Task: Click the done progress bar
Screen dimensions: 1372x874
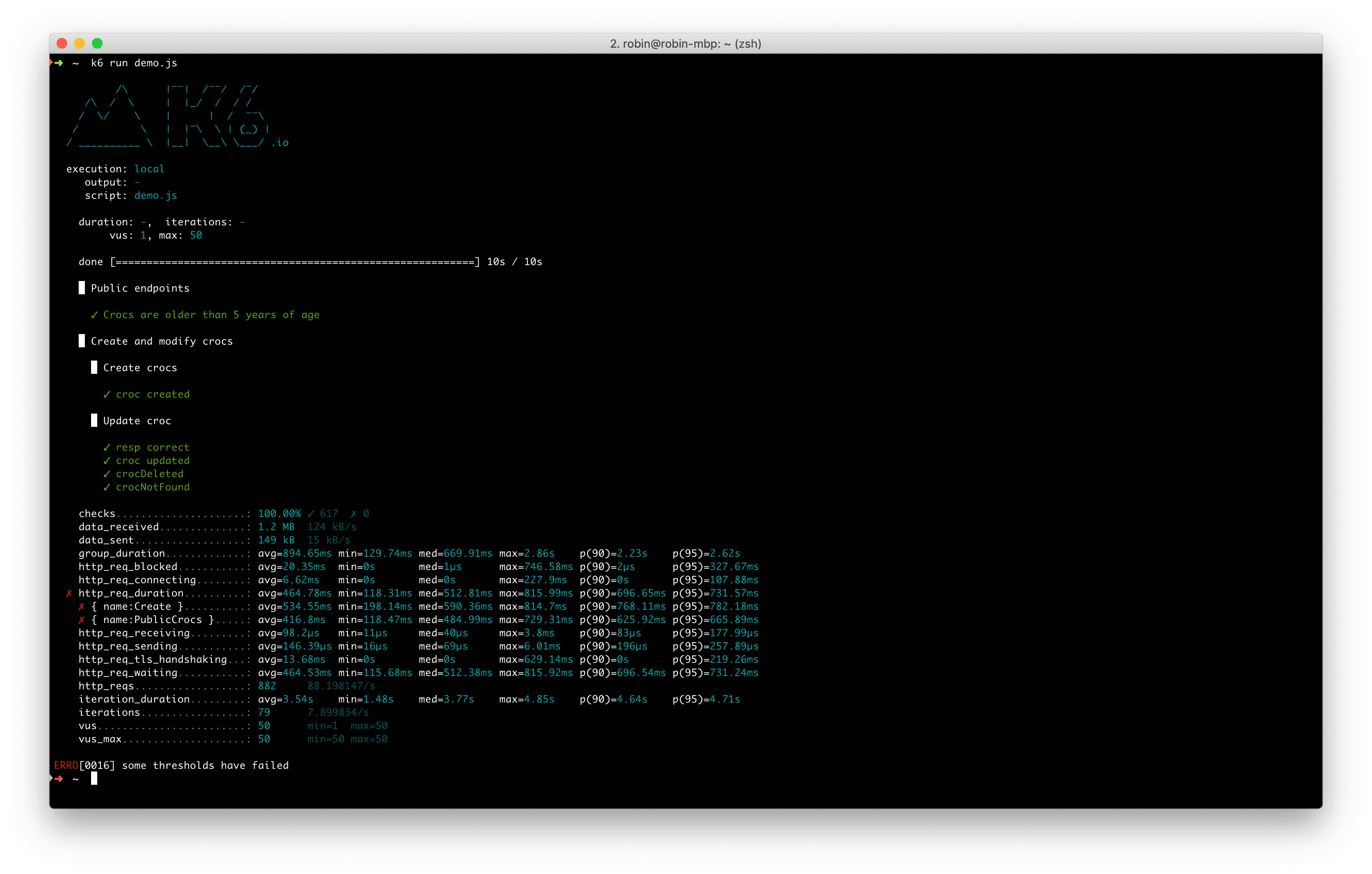Action: pos(295,262)
